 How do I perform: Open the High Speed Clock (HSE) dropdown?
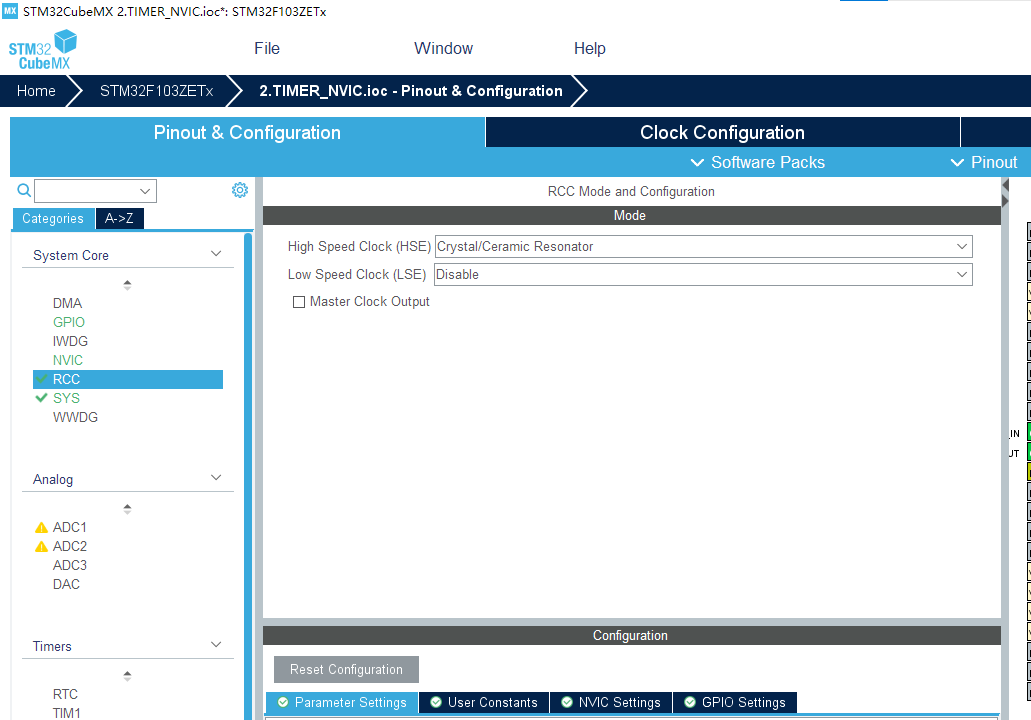[x=703, y=247]
